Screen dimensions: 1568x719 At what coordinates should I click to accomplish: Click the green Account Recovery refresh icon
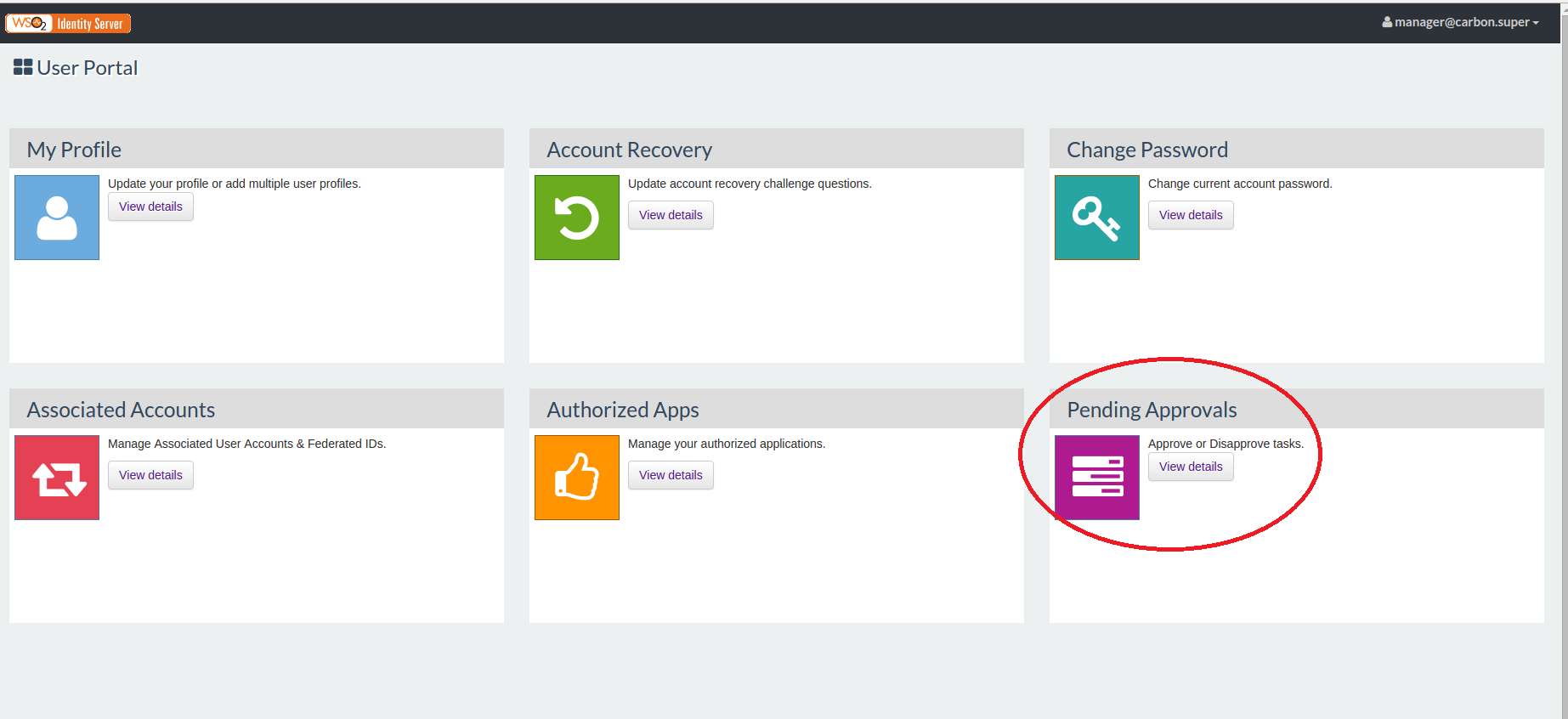pos(577,218)
